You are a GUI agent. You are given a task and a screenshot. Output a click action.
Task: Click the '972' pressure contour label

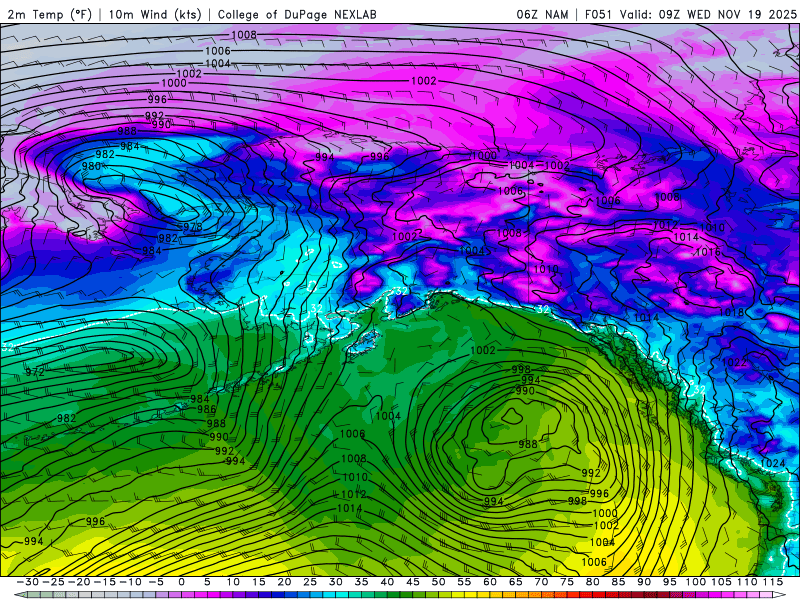click(x=35, y=372)
